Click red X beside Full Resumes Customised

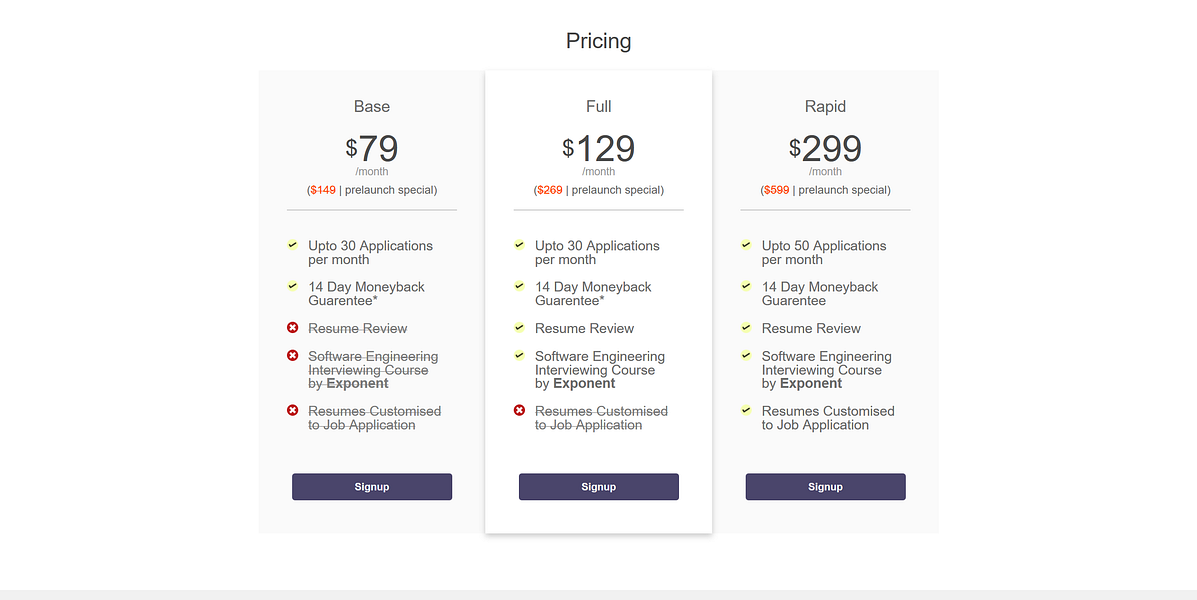519,411
